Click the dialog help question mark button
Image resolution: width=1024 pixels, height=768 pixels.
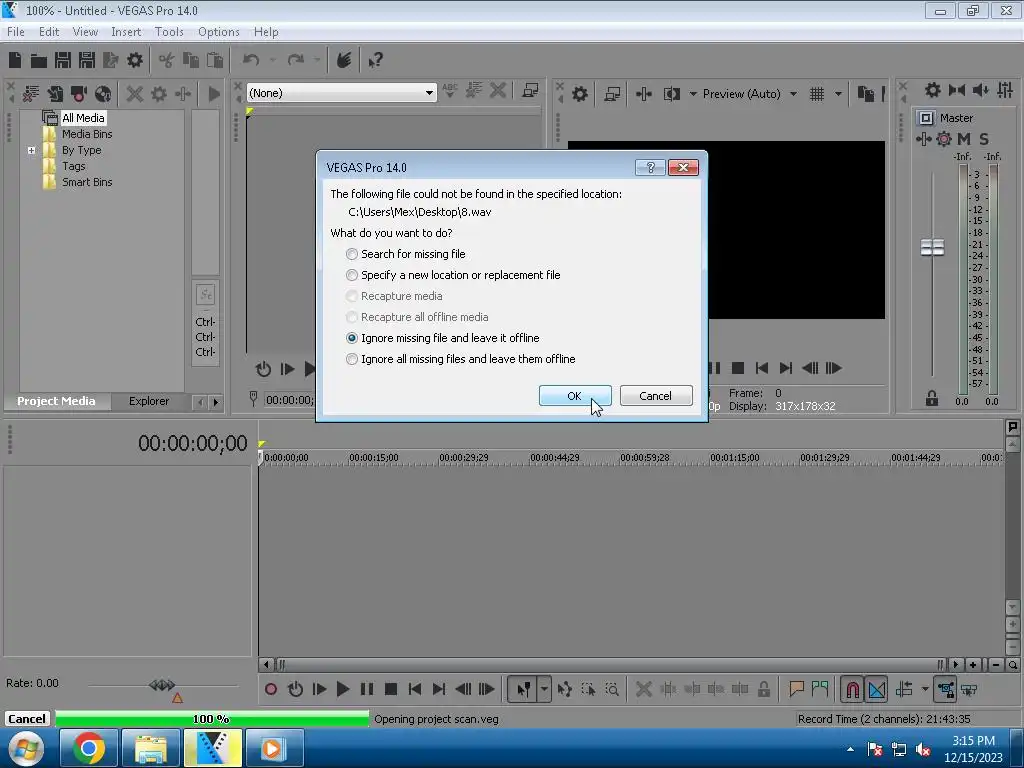(x=650, y=168)
